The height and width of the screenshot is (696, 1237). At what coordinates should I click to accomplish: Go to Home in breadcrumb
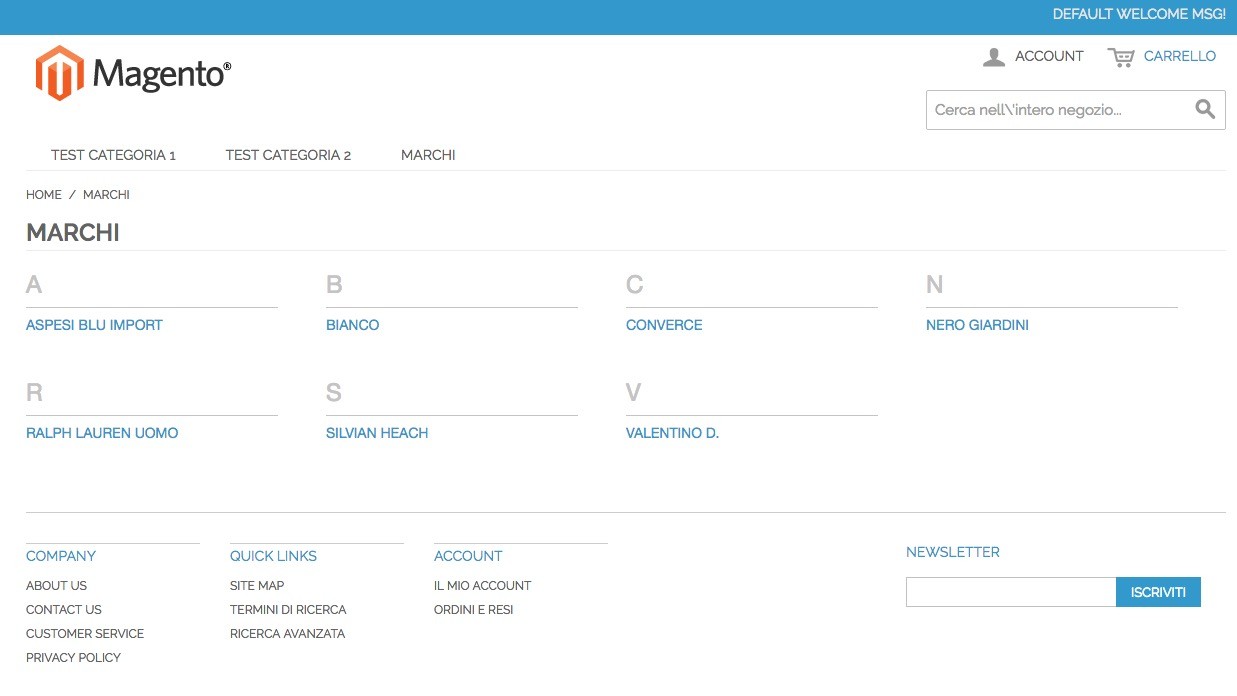tap(44, 195)
